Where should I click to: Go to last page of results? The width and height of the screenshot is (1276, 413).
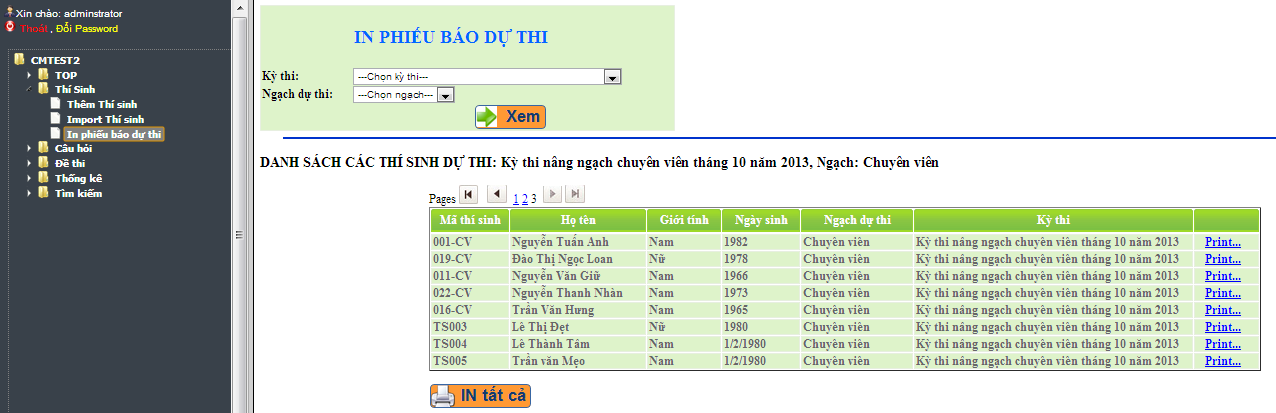pos(575,194)
